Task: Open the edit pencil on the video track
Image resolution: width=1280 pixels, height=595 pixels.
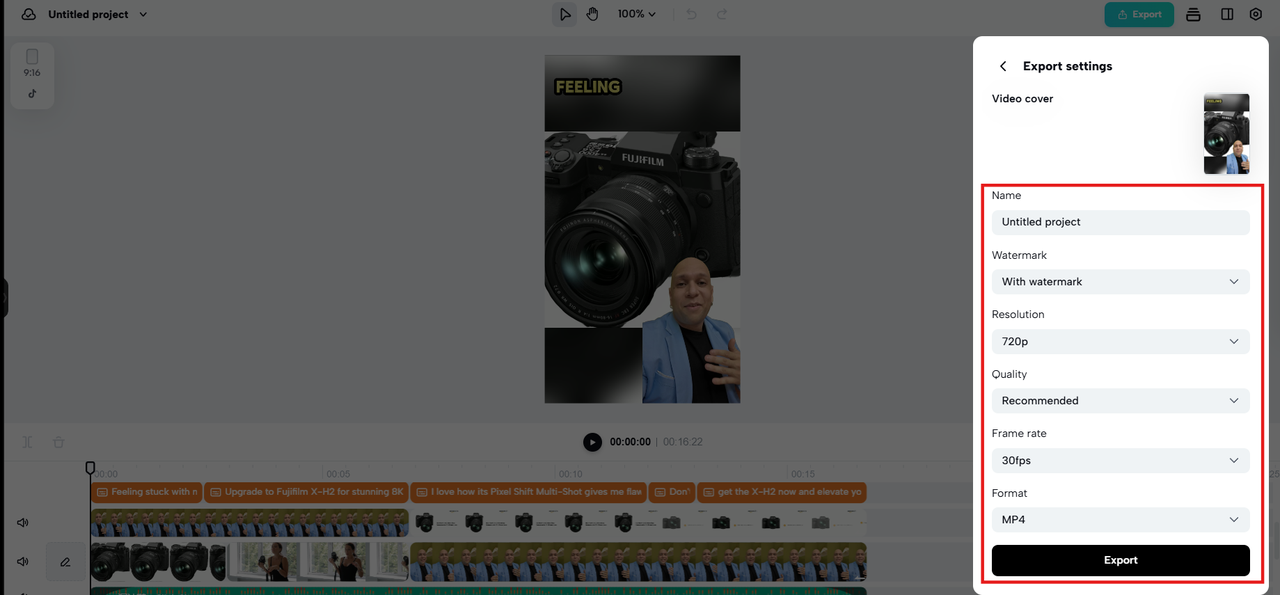Action: [x=66, y=561]
